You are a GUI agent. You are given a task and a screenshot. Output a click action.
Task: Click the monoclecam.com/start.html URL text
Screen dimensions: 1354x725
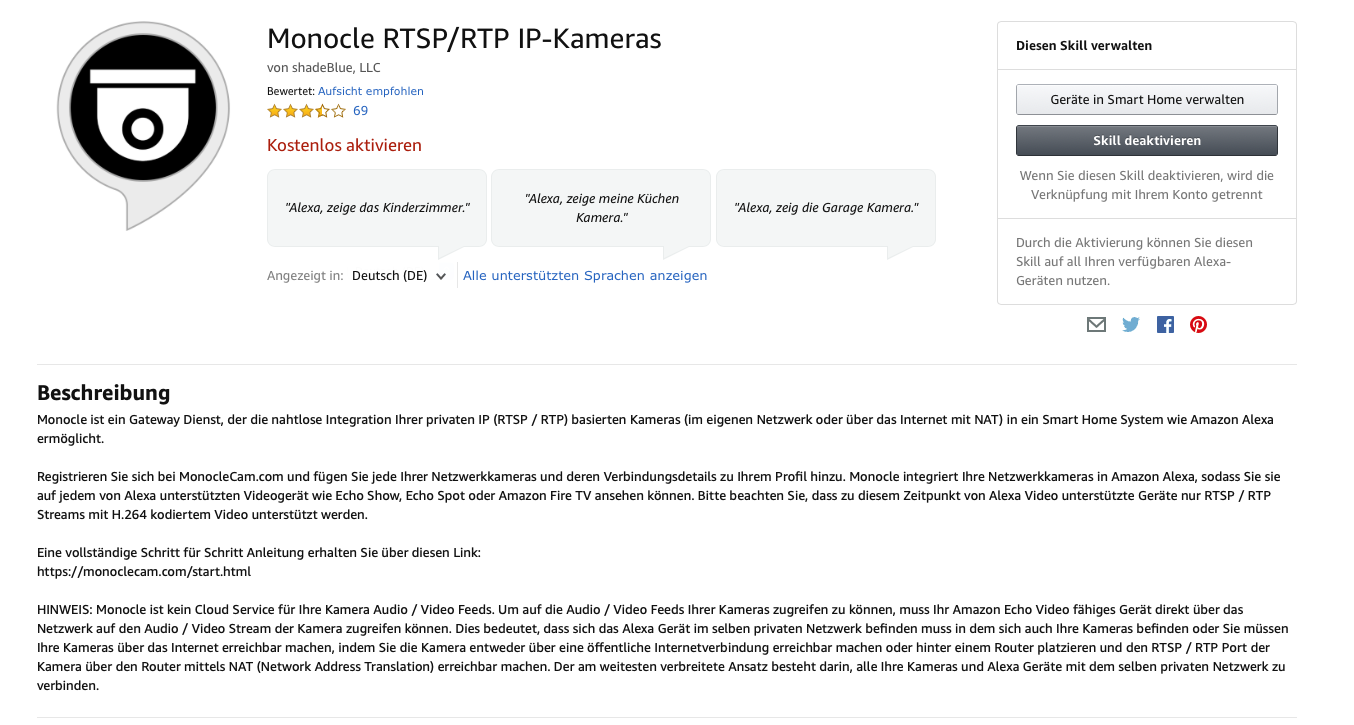click(144, 572)
